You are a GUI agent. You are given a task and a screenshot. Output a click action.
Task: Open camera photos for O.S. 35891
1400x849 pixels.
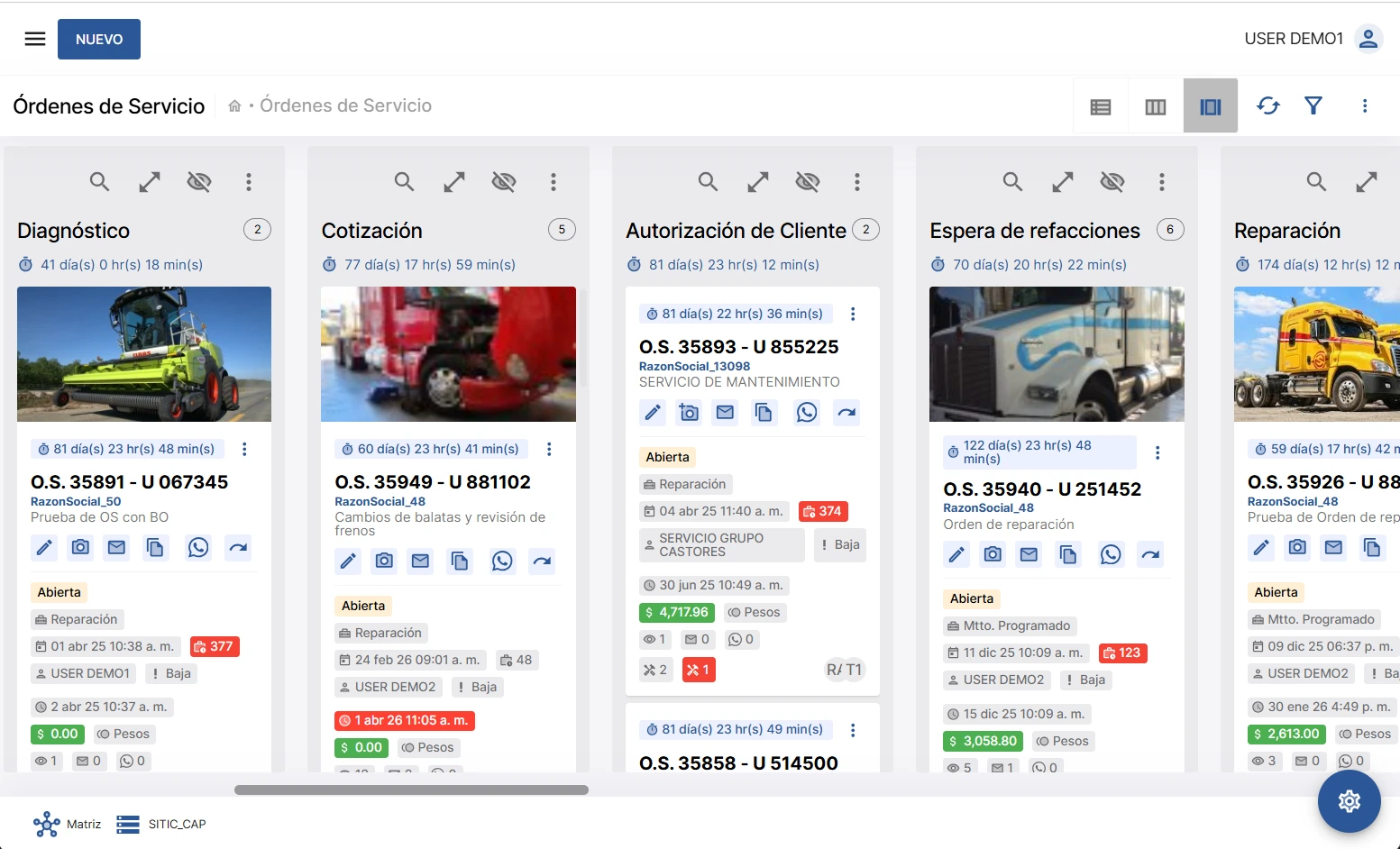80,547
